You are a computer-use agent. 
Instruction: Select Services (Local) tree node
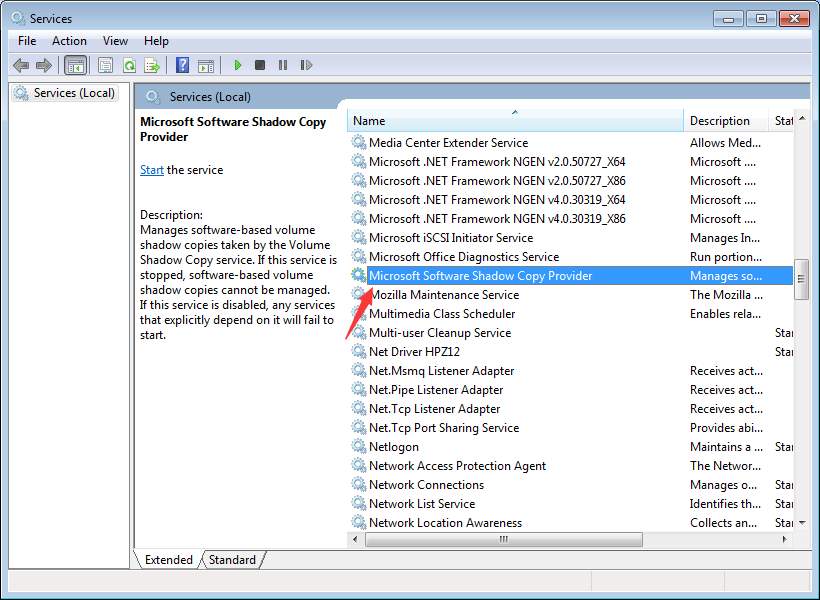pyautogui.click(x=65, y=93)
